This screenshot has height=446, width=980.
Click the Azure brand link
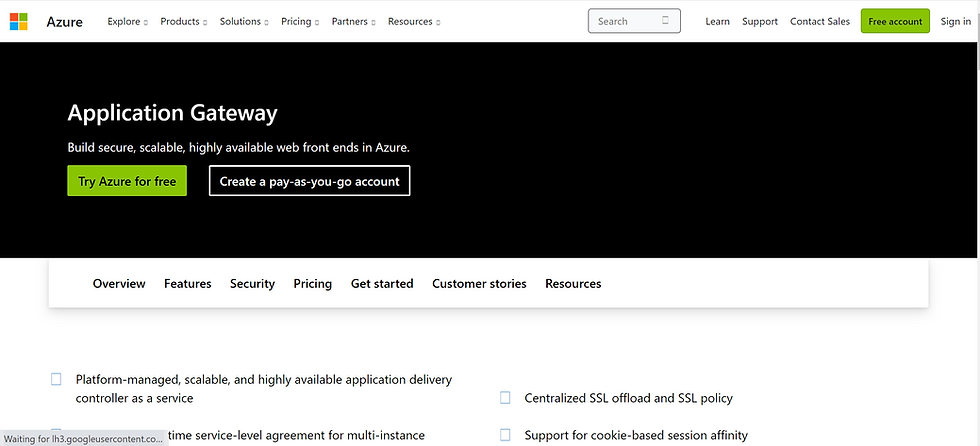(64, 21)
